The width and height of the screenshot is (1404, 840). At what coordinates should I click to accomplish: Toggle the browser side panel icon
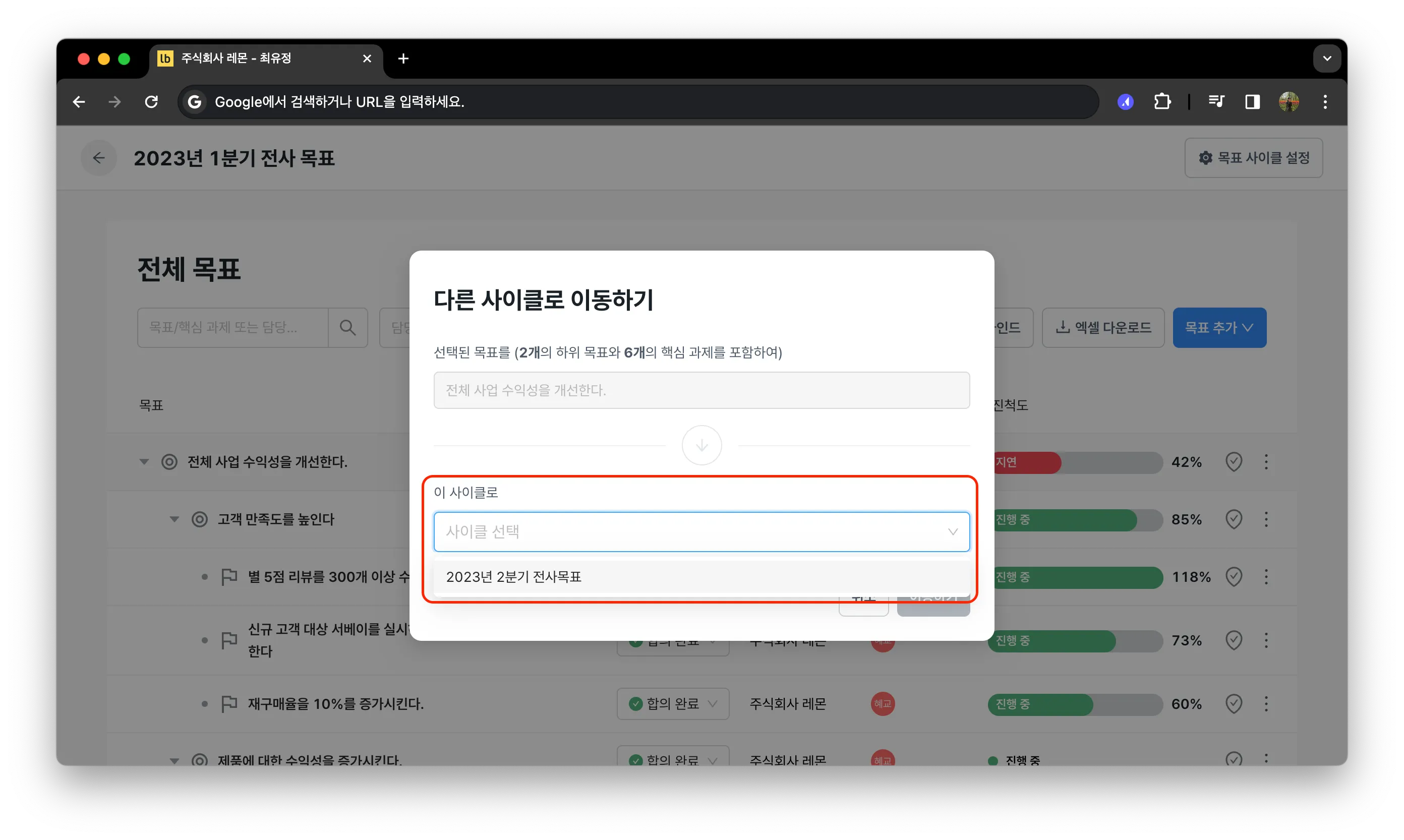click(x=1252, y=102)
